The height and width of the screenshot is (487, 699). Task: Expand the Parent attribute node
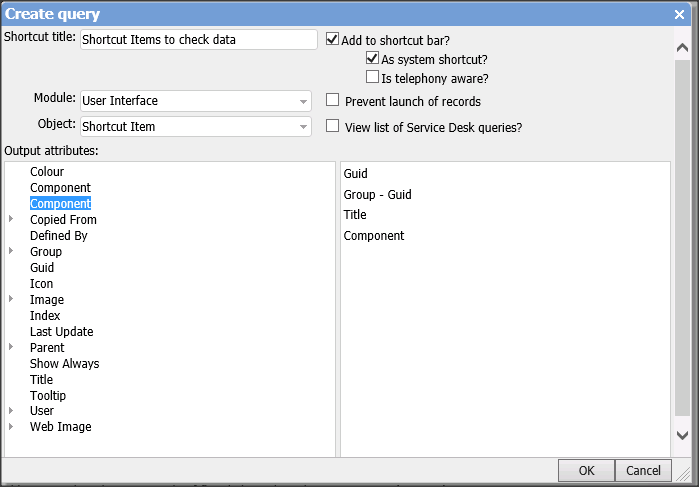[x=11, y=347]
